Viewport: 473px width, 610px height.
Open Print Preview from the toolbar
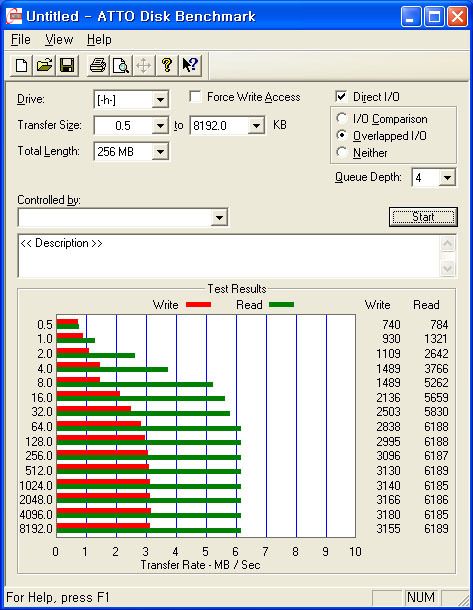click(x=121, y=65)
